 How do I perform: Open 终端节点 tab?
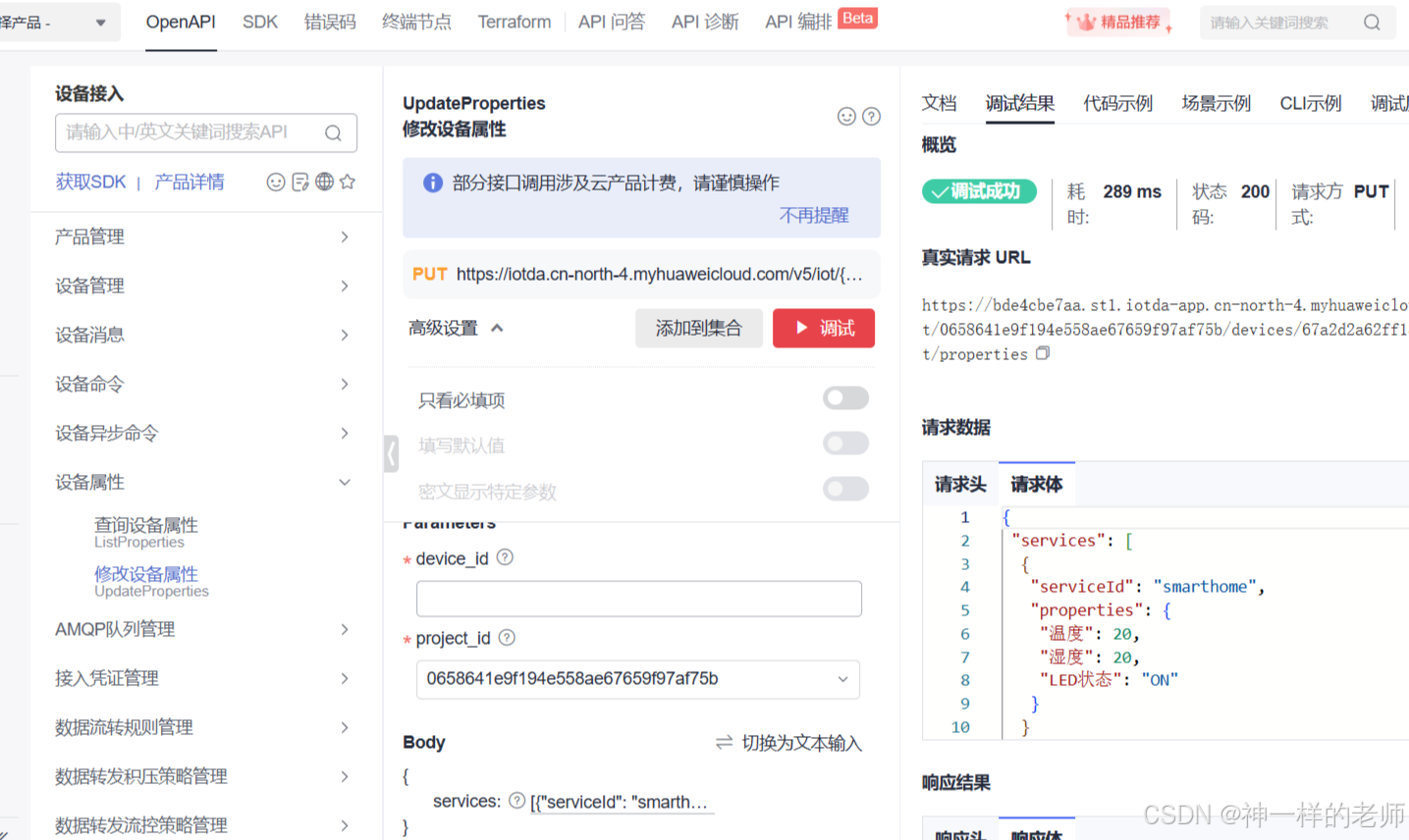pyautogui.click(x=416, y=22)
